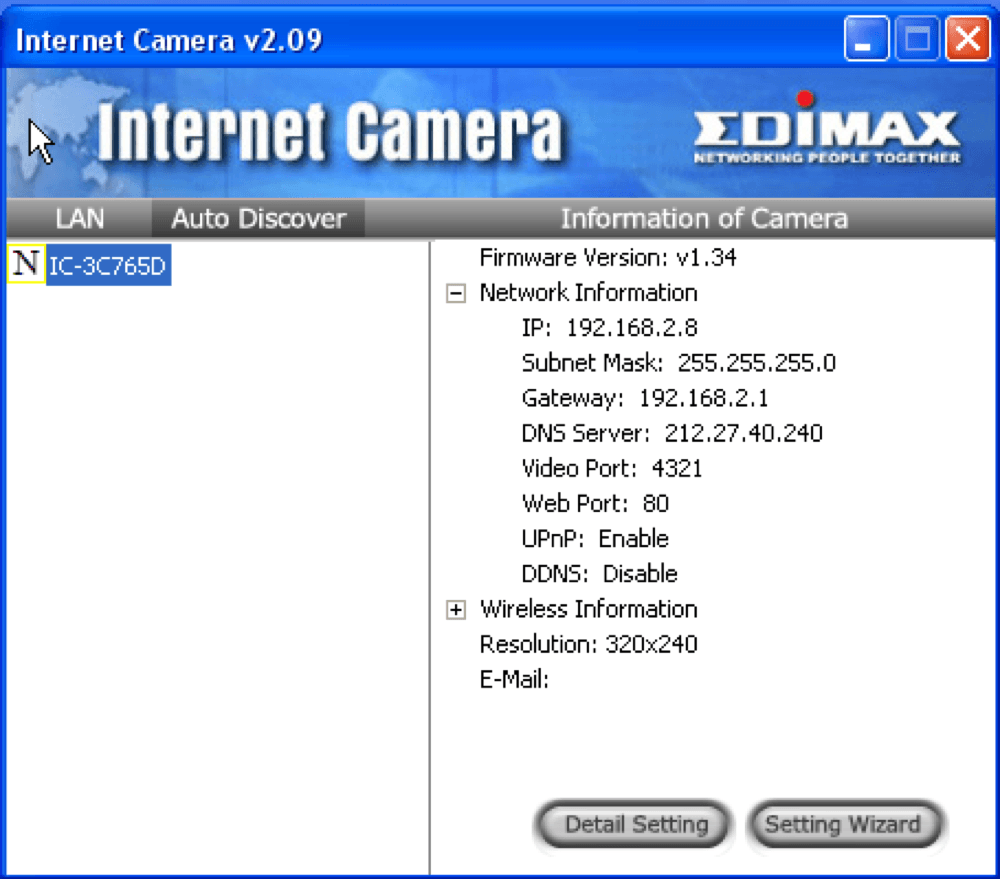Click the Edimax logo in the banner
Screen dimensions: 1000x879
click(827, 129)
